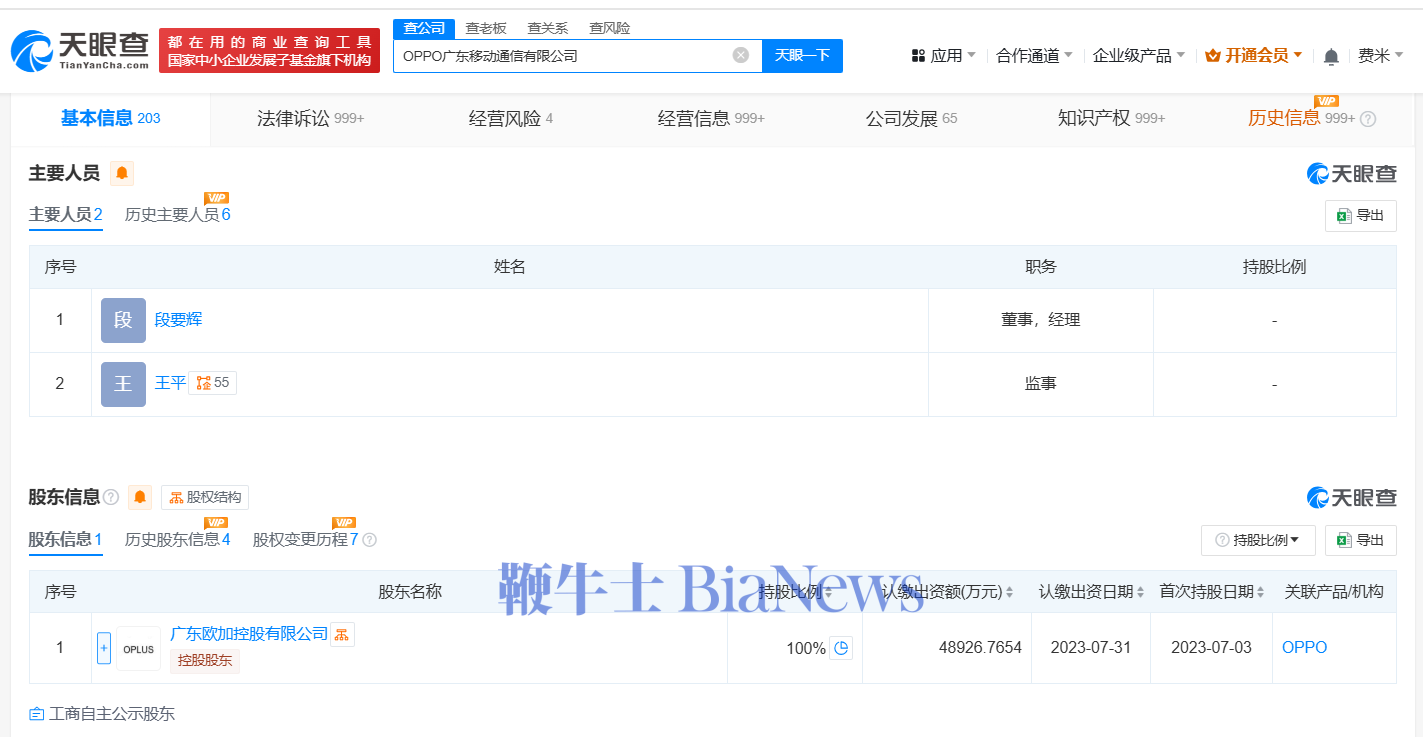Click the 天眼一下 search button
The height and width of the screenshot is (737, 1423).
click(x=802, y=56)
